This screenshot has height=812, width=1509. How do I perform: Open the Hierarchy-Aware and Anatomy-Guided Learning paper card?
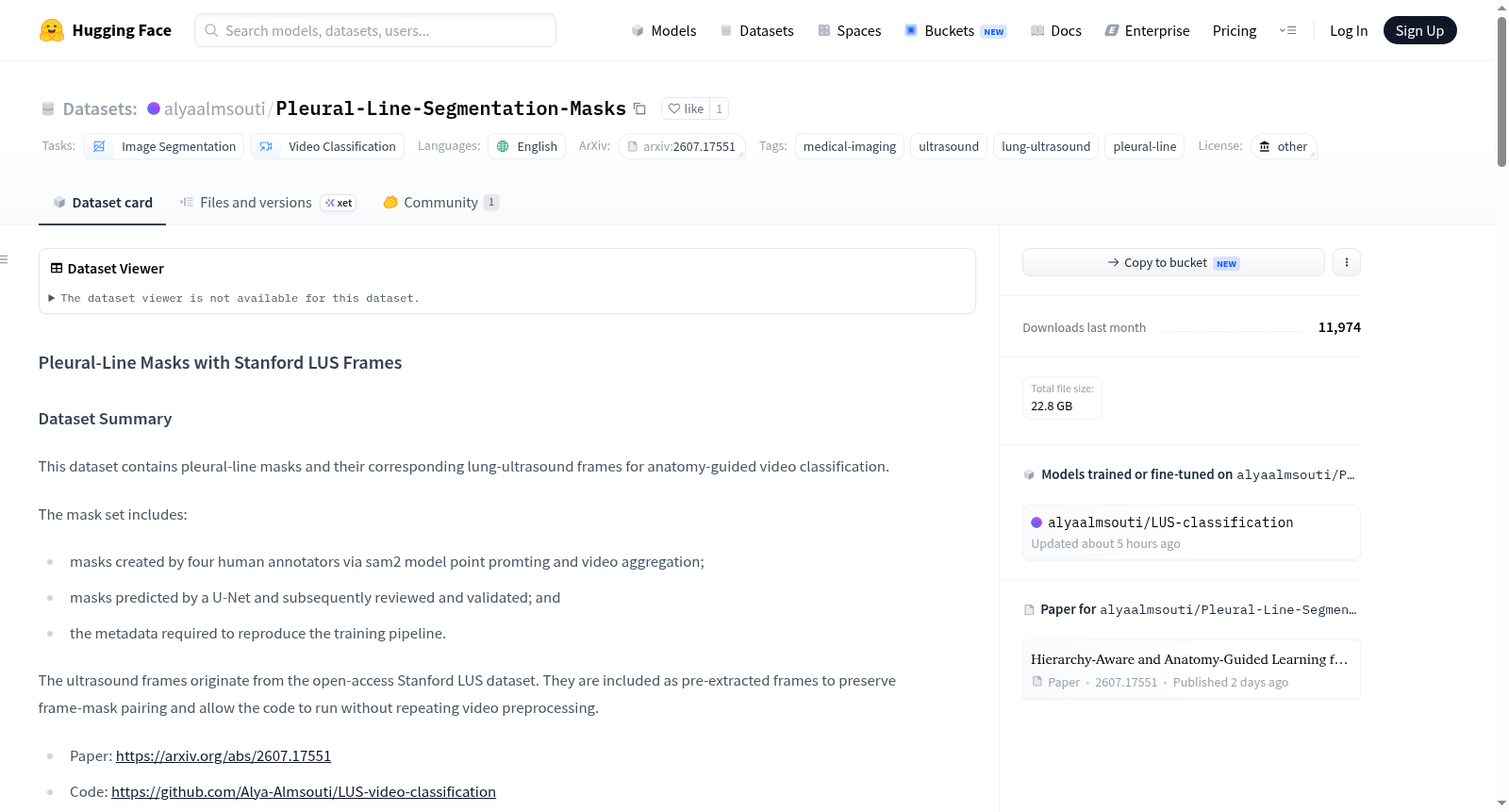1191,670
